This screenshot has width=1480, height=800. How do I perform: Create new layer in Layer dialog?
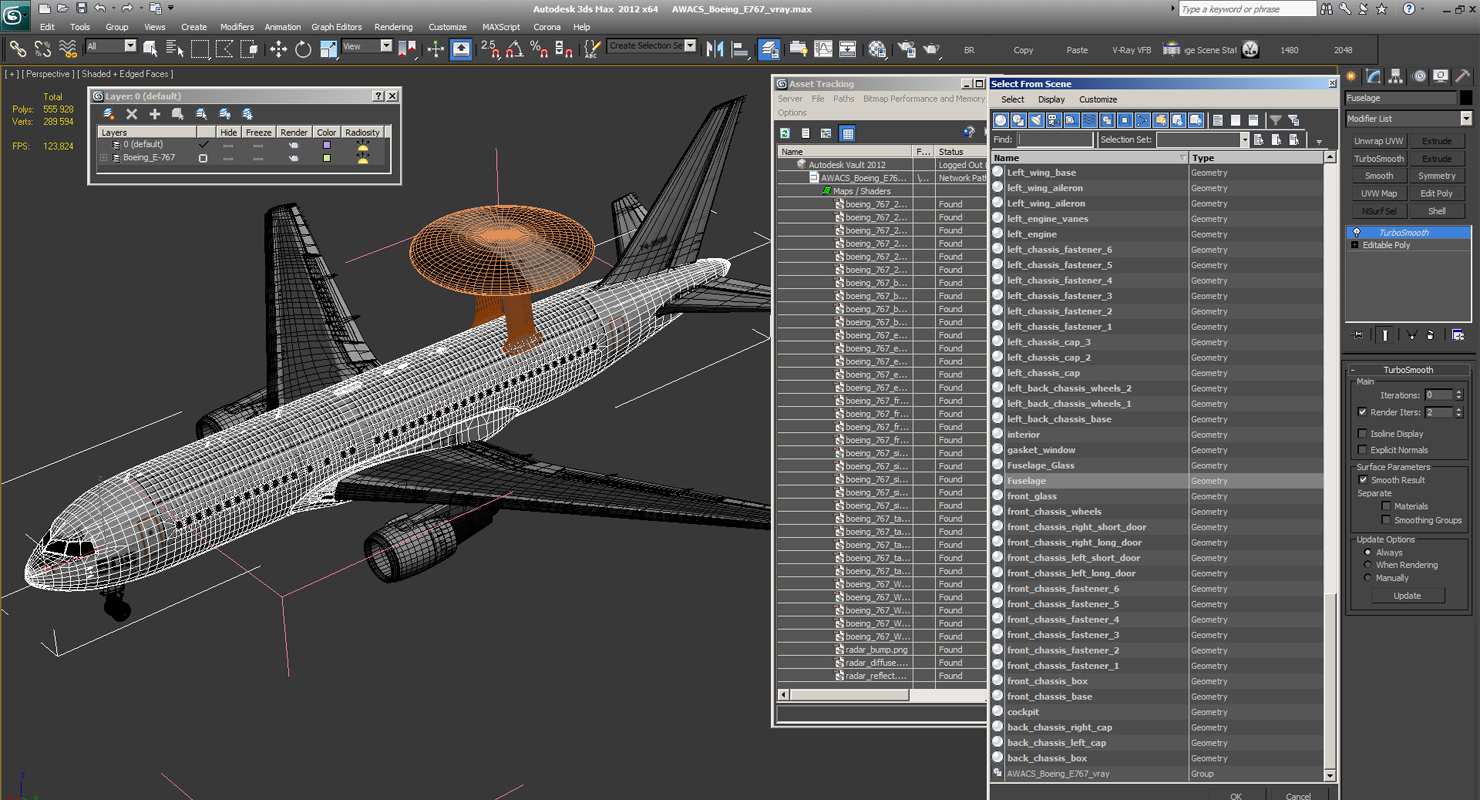click(109, 114)
